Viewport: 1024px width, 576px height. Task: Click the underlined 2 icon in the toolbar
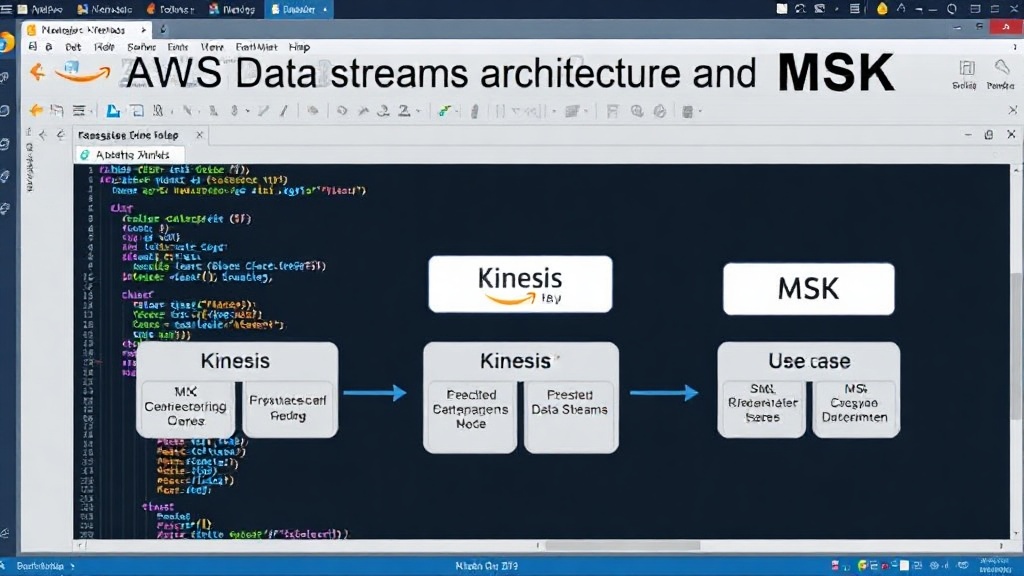coord(404,110)
